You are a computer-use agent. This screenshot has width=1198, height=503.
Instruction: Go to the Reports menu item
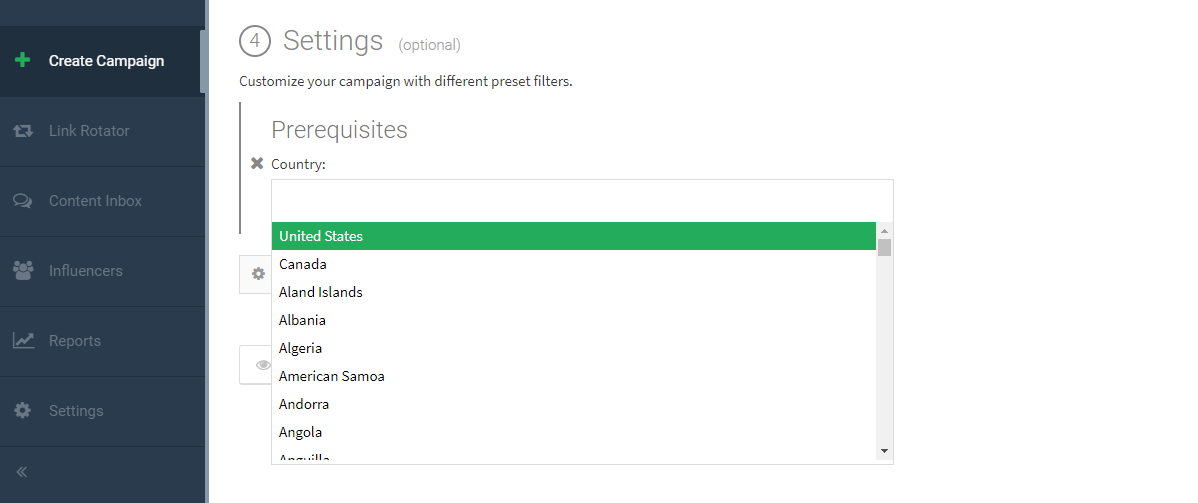point(75,341)
